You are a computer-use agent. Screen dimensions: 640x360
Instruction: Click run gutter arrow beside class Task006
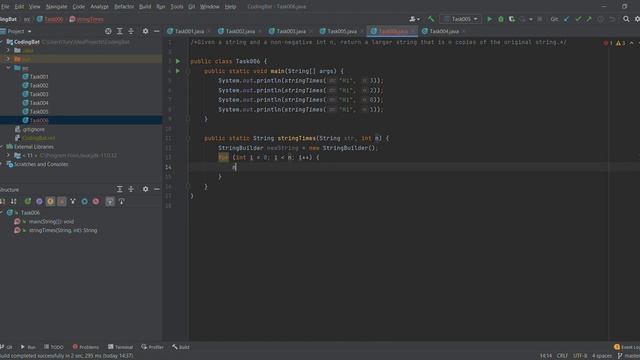pos(178,61)
